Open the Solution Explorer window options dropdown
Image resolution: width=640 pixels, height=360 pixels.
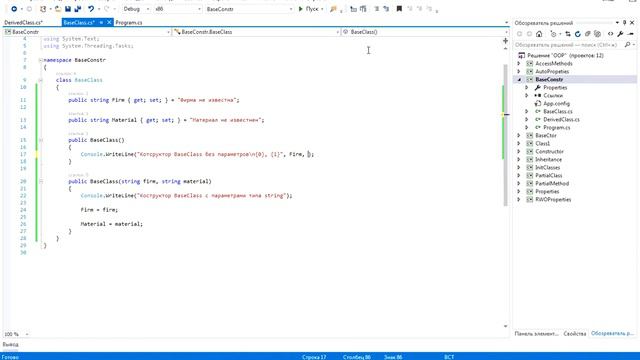tap(617, 23)
